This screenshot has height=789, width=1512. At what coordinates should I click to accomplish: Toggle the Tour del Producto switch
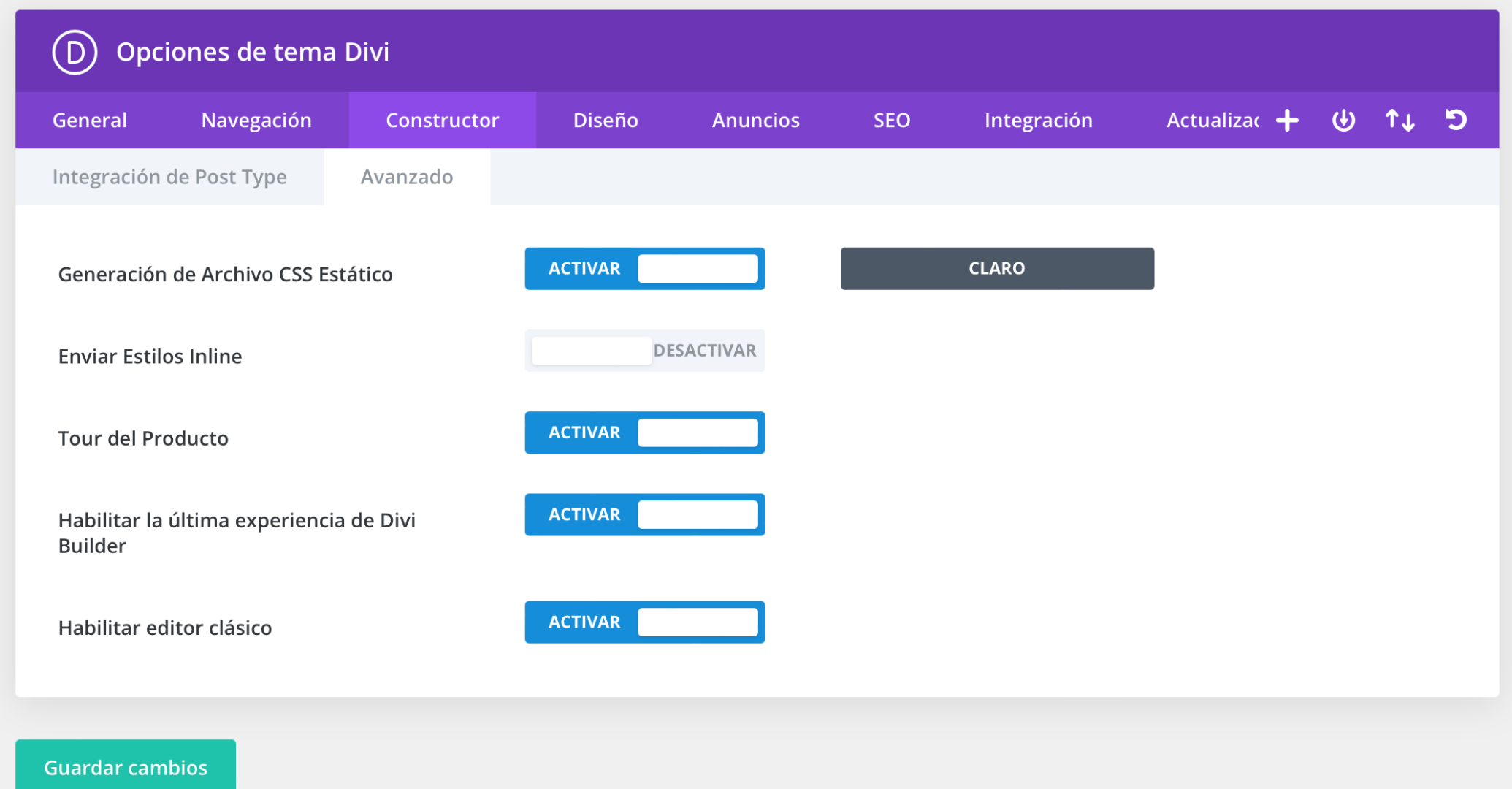(x=644, y=432)
